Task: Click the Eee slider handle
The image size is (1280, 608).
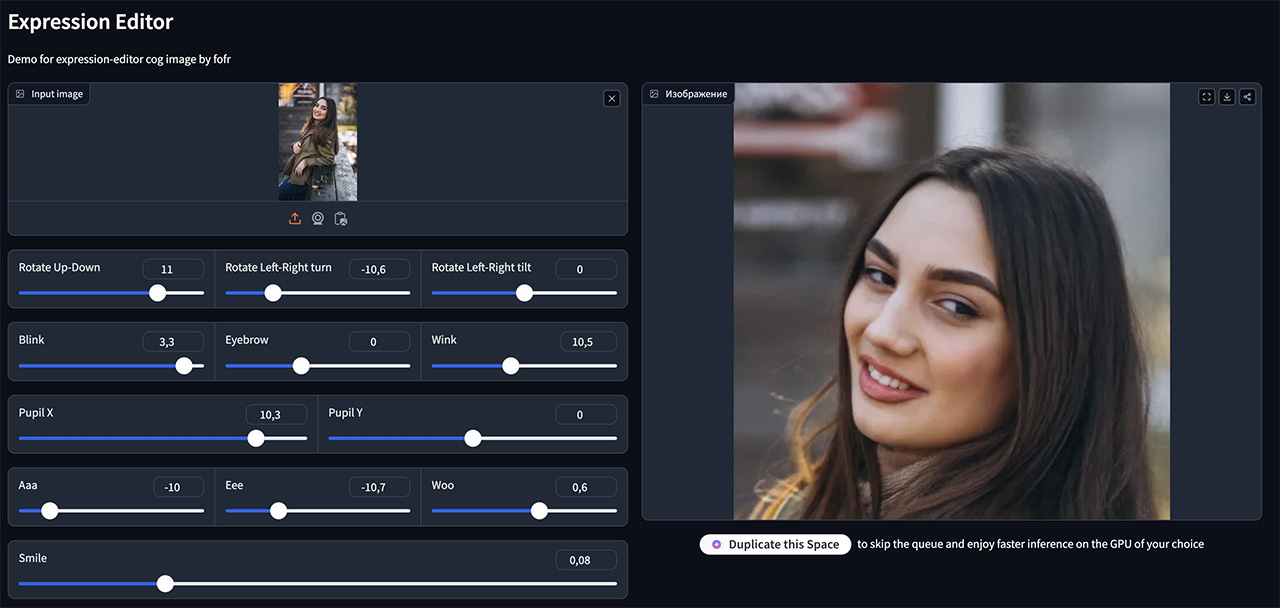Action: [279, 511]
